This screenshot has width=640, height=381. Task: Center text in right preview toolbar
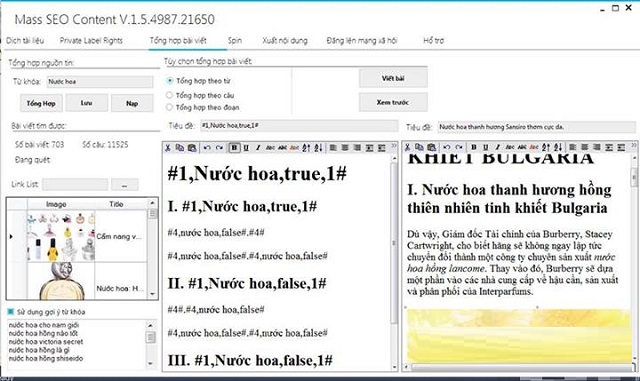tap(585, 147)
